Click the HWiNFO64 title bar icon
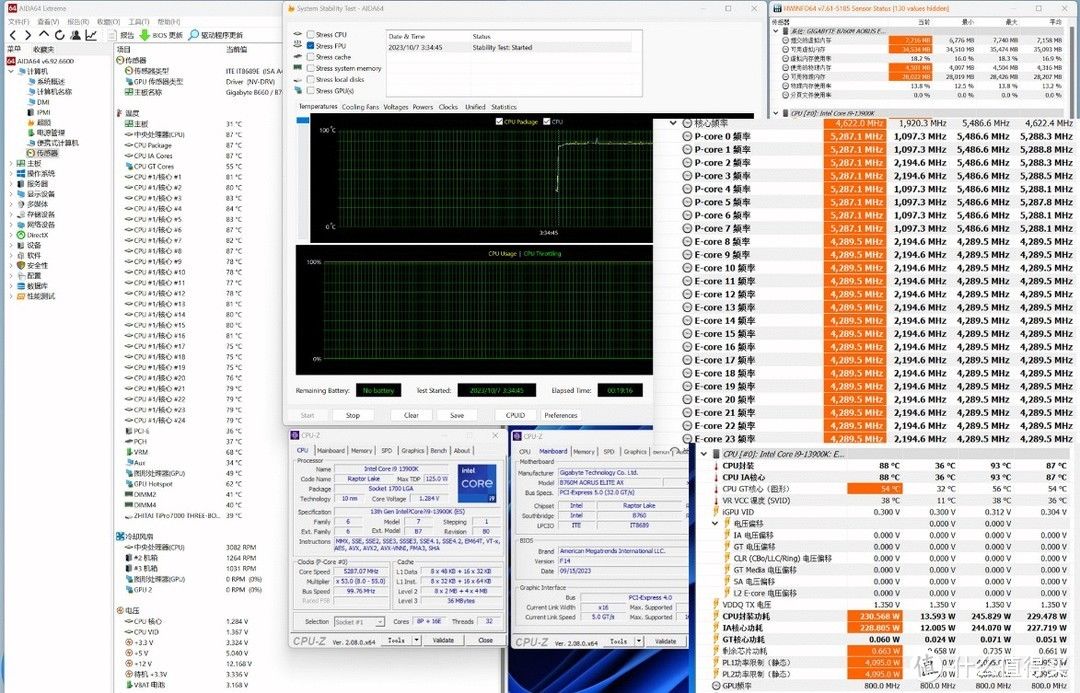Viewport: 1080px width, 693px height. (778, 8)
